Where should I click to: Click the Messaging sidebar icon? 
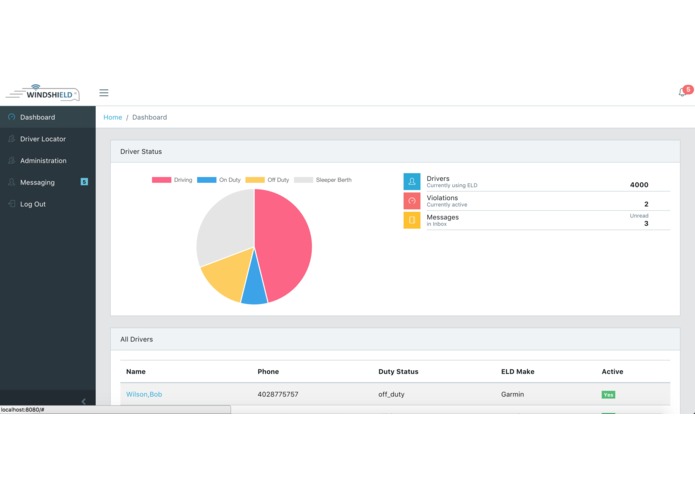click(12, 182)
